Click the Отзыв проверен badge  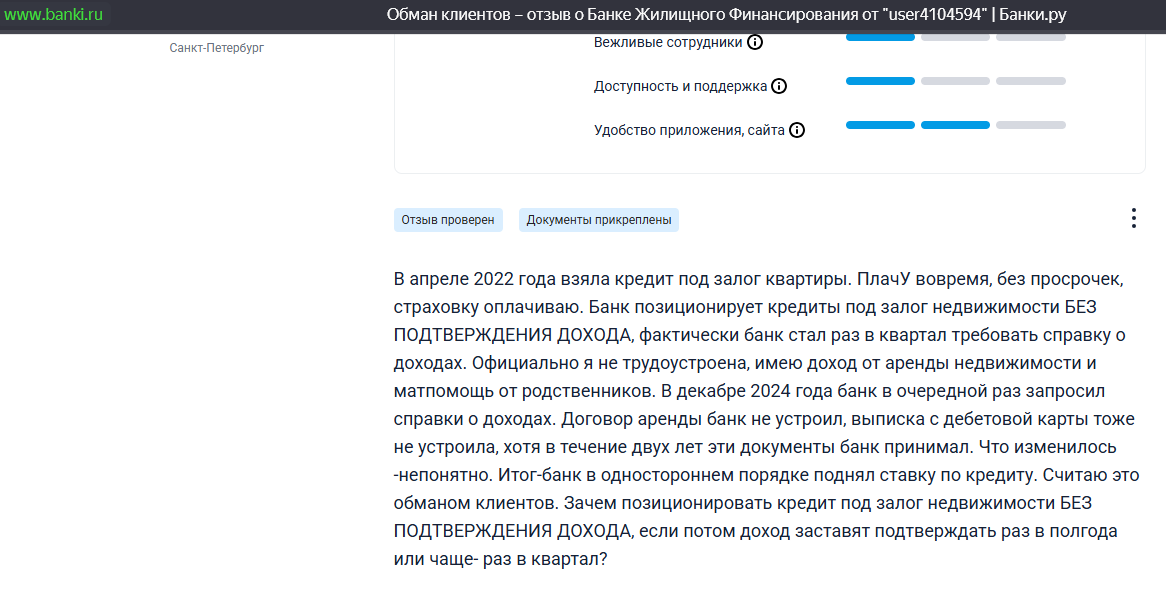tap(448, 220)
